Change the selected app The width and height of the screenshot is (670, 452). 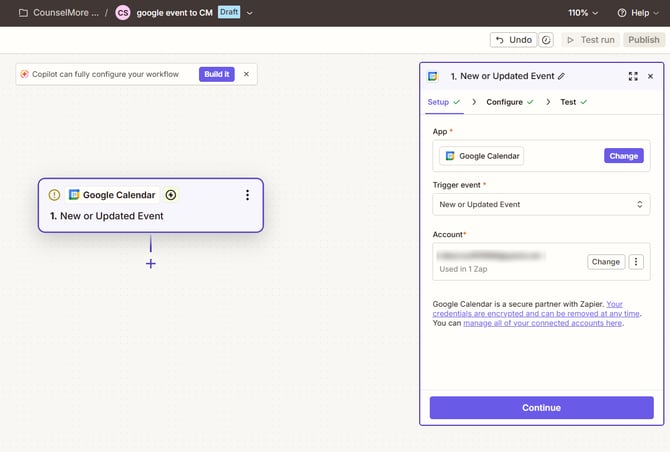pos(623,156)
